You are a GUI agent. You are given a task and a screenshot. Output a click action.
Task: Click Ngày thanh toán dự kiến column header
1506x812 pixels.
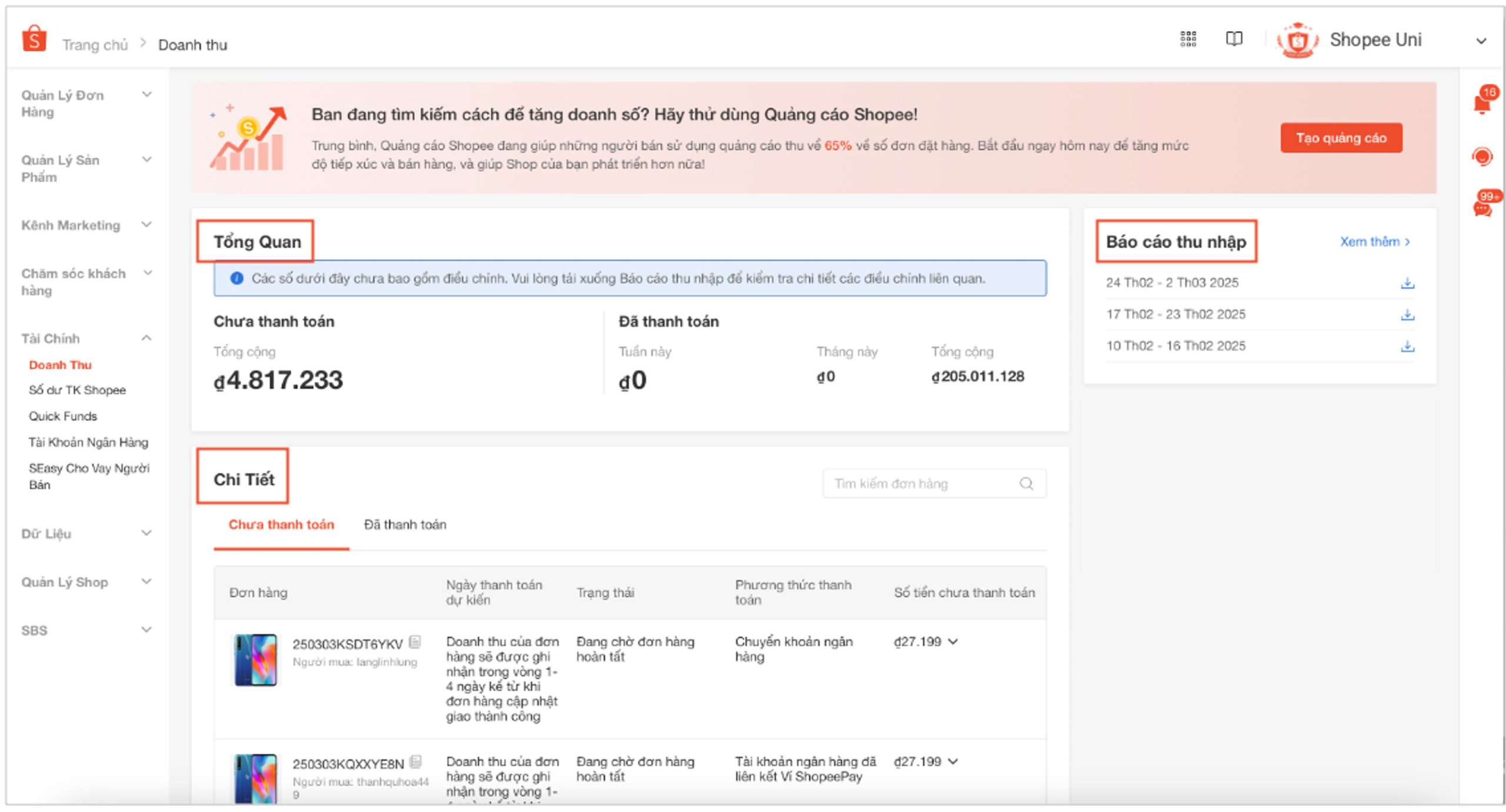coord(494,593)
